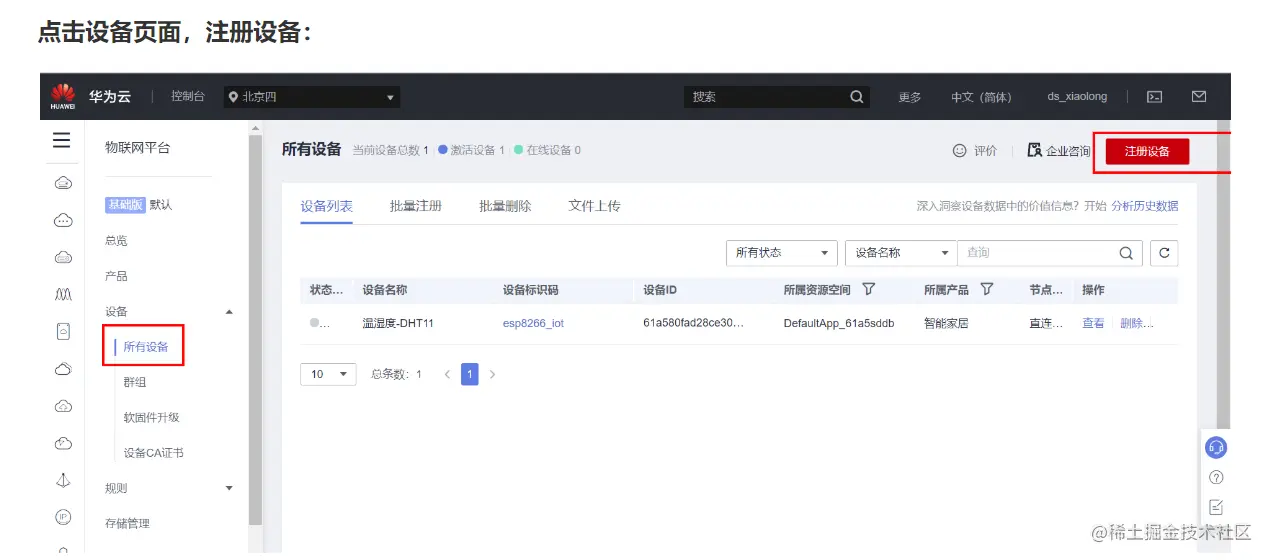Image resolution: width=1269 pixels, height=560 pixels.
Task: Open the page size 10 dropdown
Action: coord(328,374)
